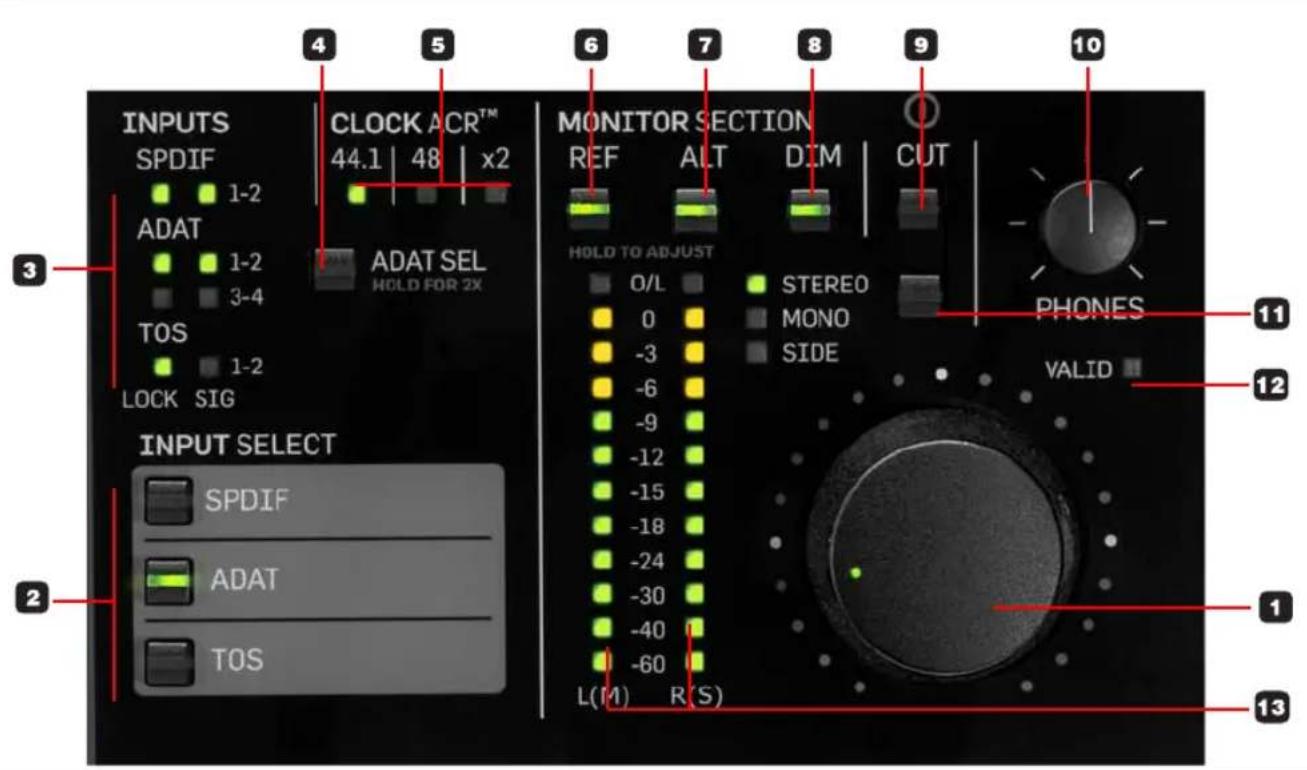Viewport: 1307px width, 770px height.
Task: Toggle the CUT button
Action: pos(918,208)
